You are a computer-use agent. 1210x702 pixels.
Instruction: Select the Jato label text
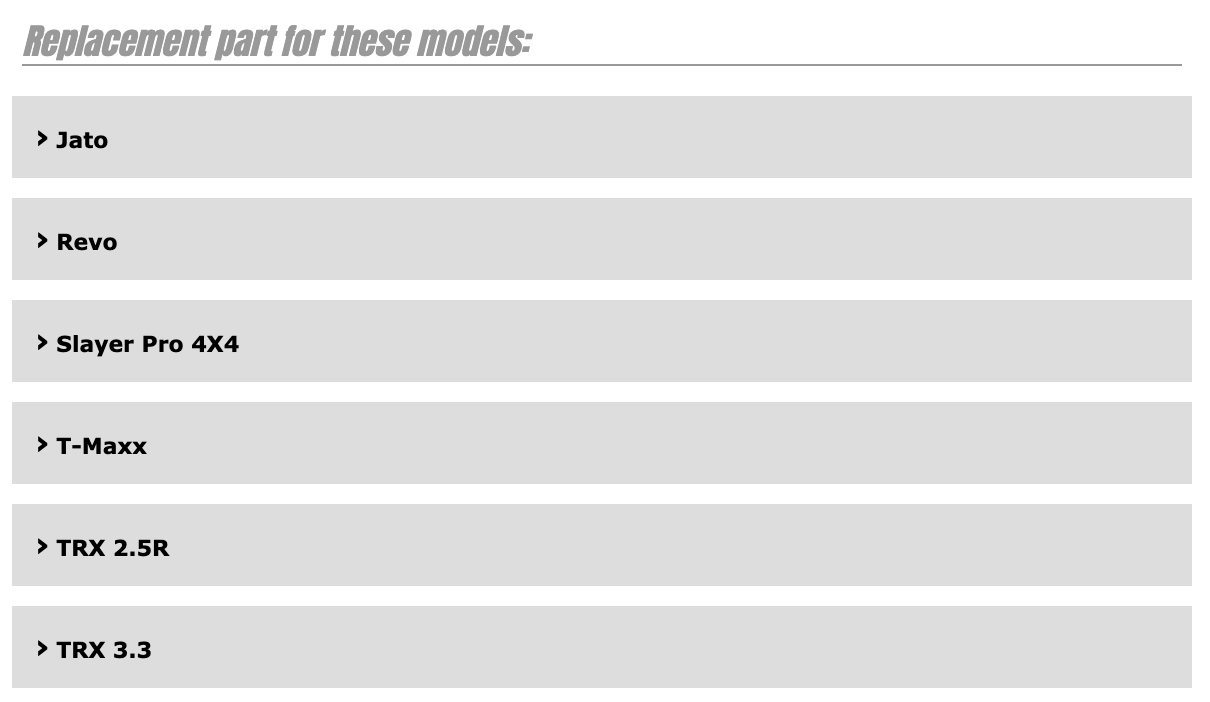pos(82,140)
